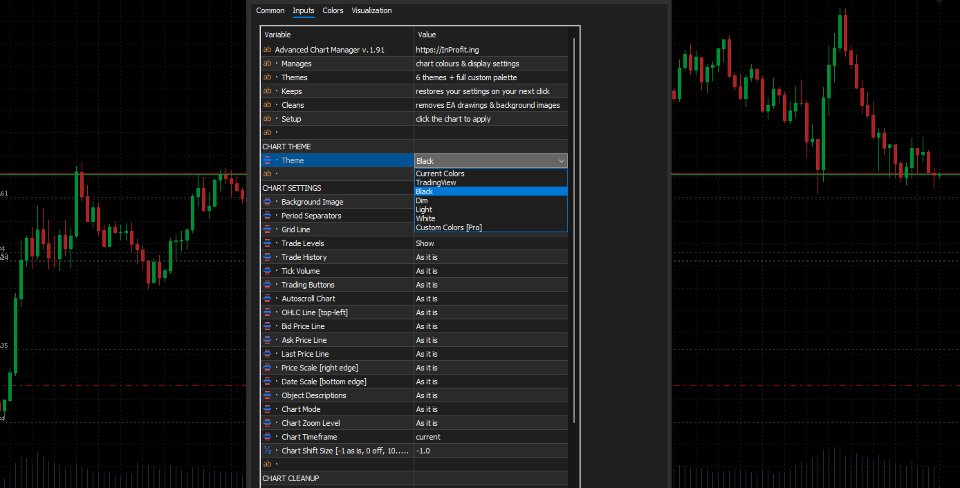This screenshot has width=960, height=488.
Task: Click '6 themes + full custom palette' value
Action: [467, 78]
